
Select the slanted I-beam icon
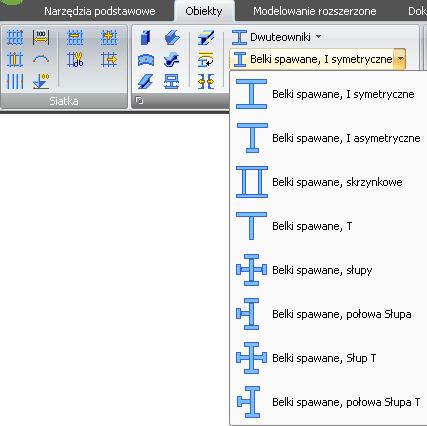coord(145,81)
